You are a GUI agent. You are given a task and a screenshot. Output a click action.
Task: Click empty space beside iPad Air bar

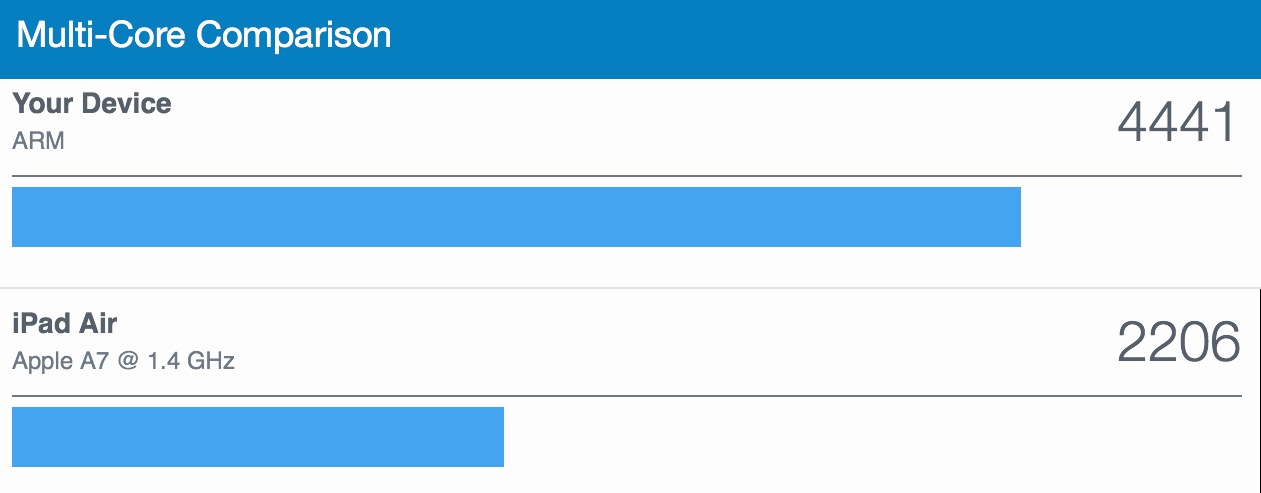(x=873, y=436)
